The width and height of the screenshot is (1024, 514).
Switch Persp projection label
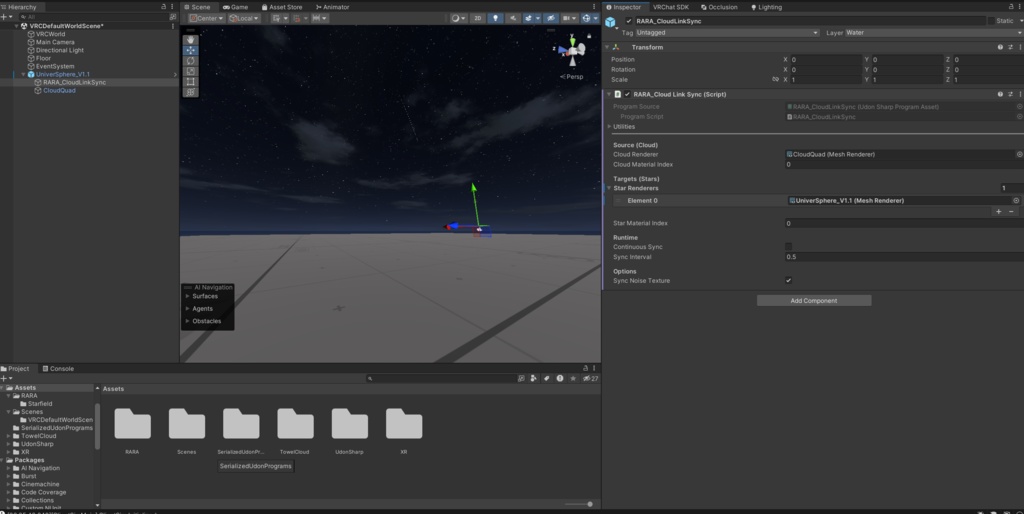click(571, 76)
